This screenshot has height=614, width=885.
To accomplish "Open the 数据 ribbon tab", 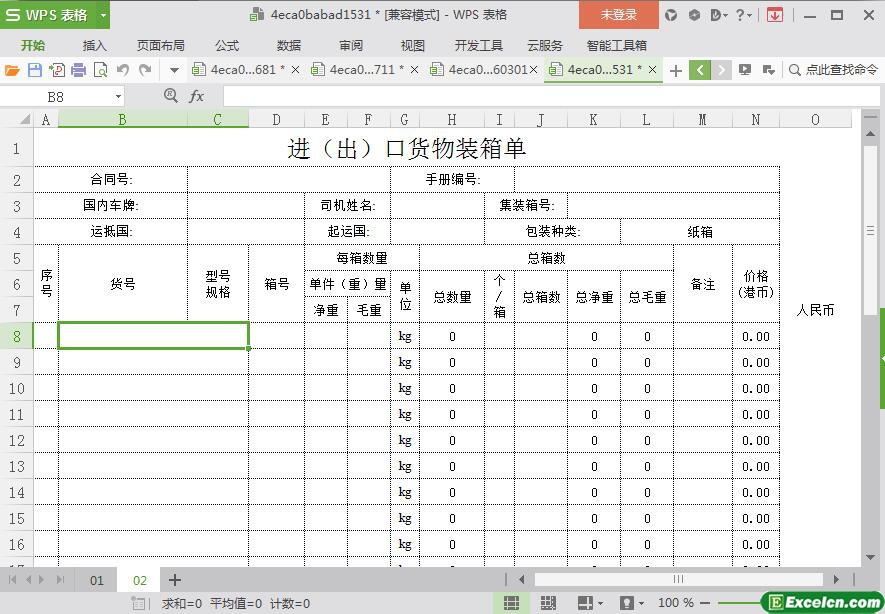I will tap(289, 45).
